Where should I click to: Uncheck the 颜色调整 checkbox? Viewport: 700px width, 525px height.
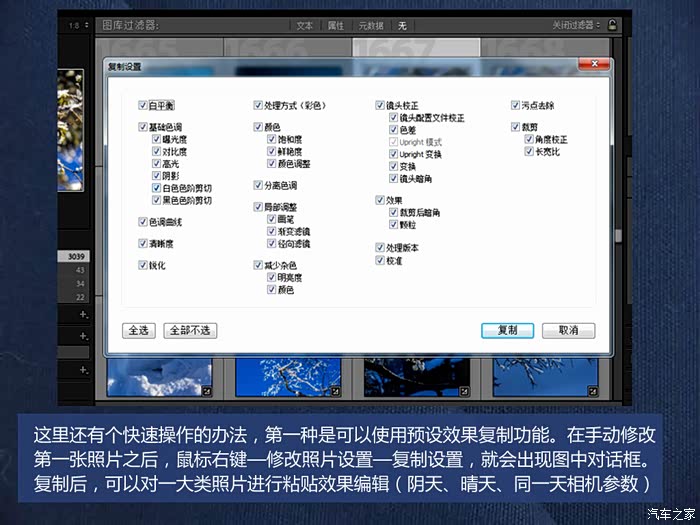tap(271, 163)
